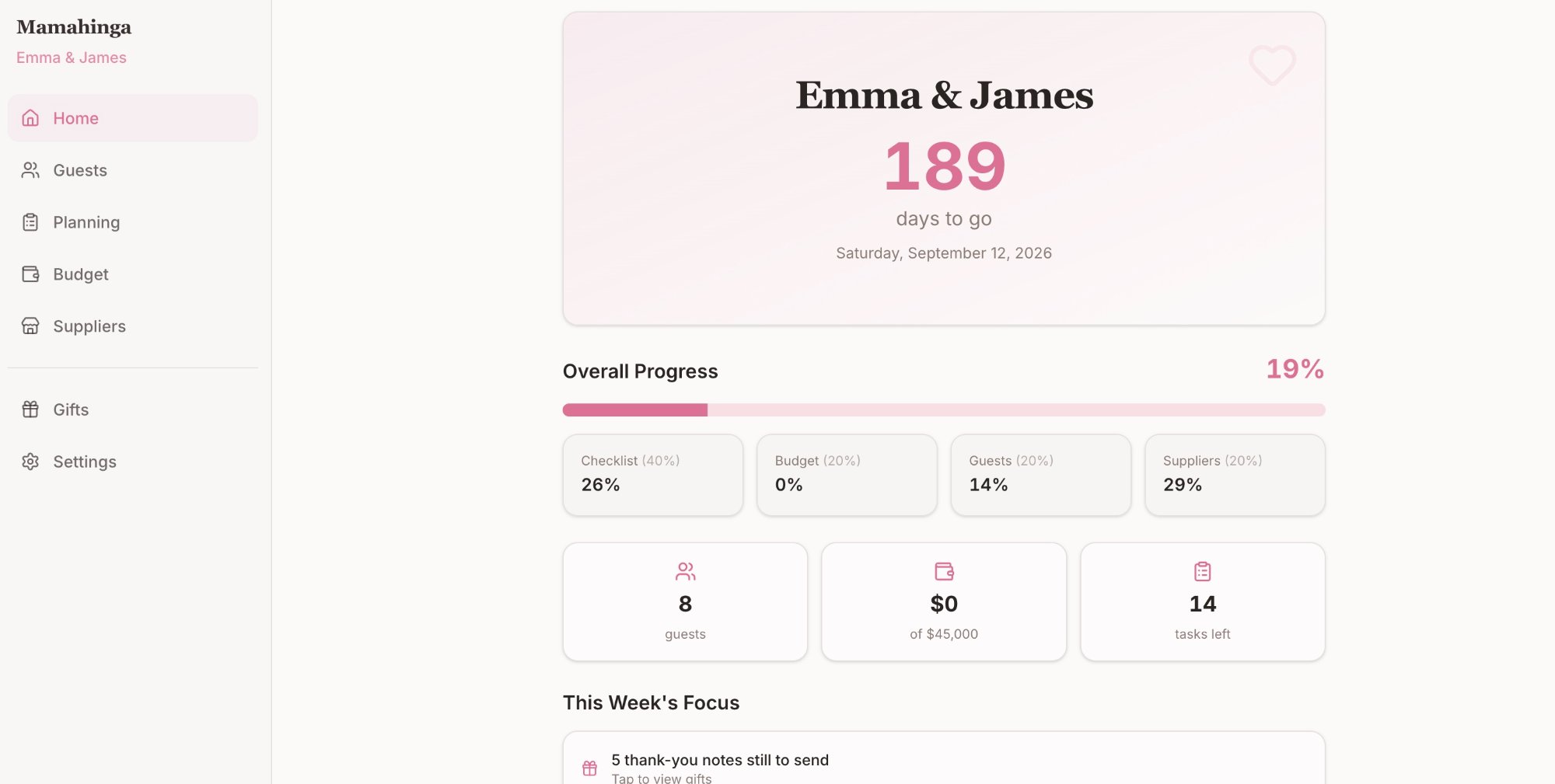Image resolution: width=1555 pixels, height=784 pixels.
Task: Click the Planning clipboard icon
Action: click(30, 222)
